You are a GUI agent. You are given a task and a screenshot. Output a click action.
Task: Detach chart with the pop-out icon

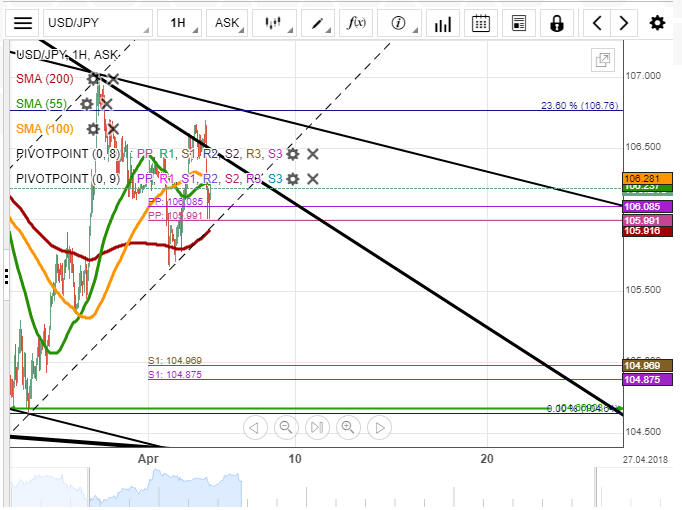[x=603, y=60]
